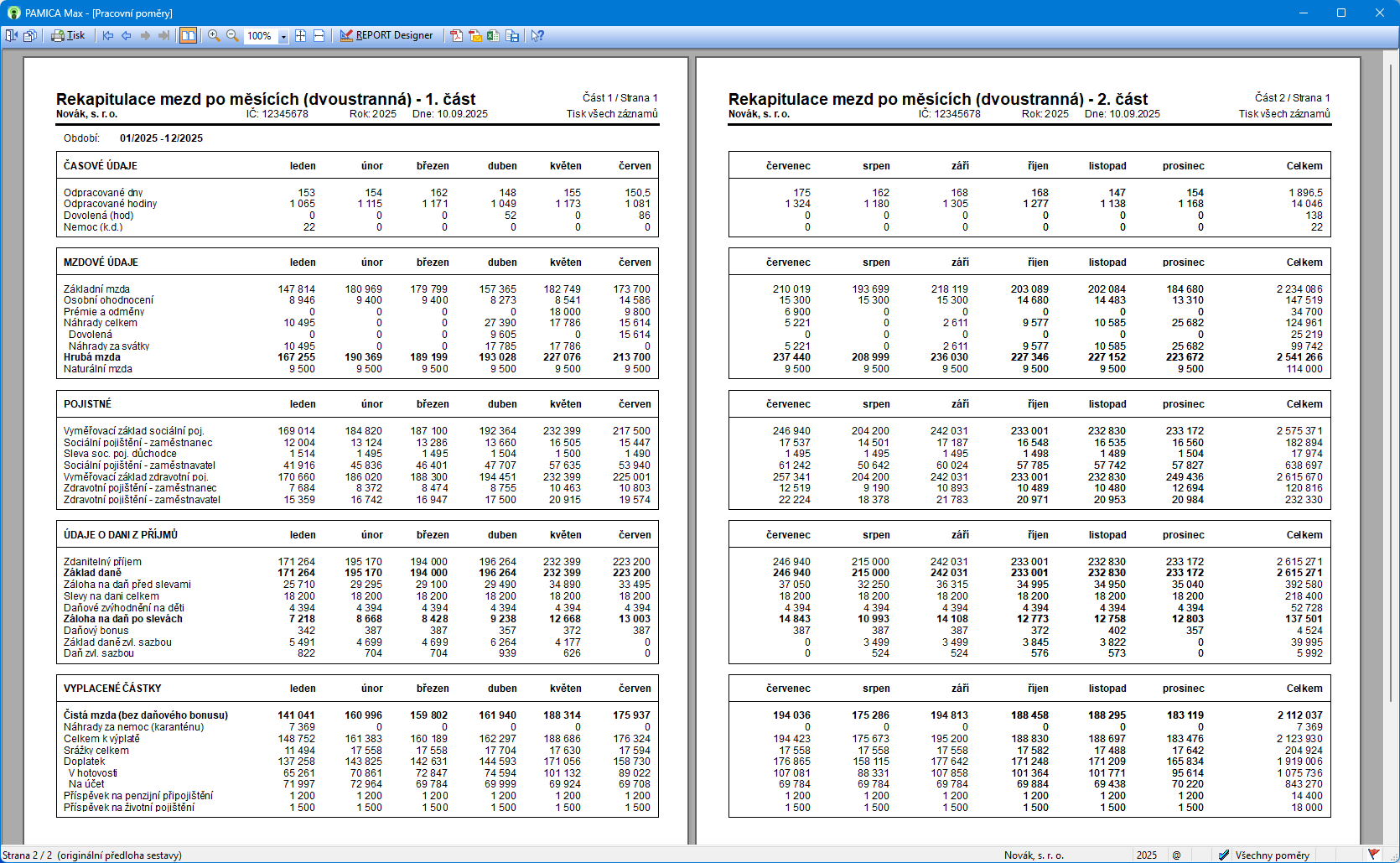
Task: Export report to PDF
Action: 456,35
